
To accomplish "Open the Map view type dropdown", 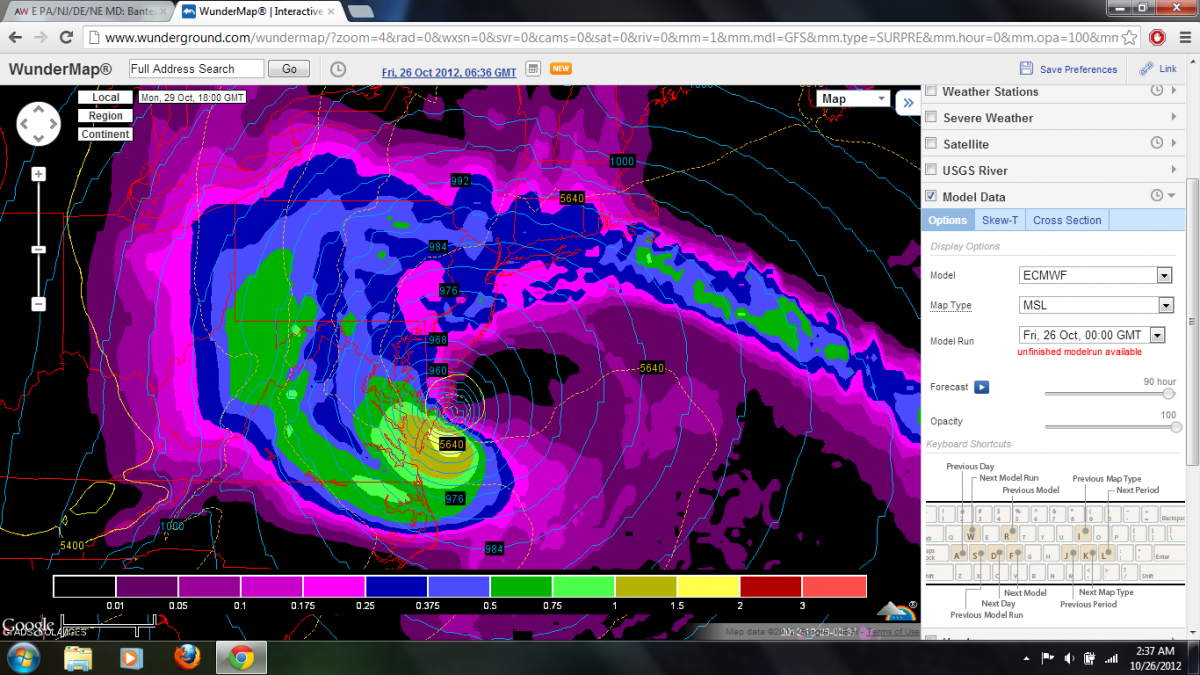I will pos(853,99).
